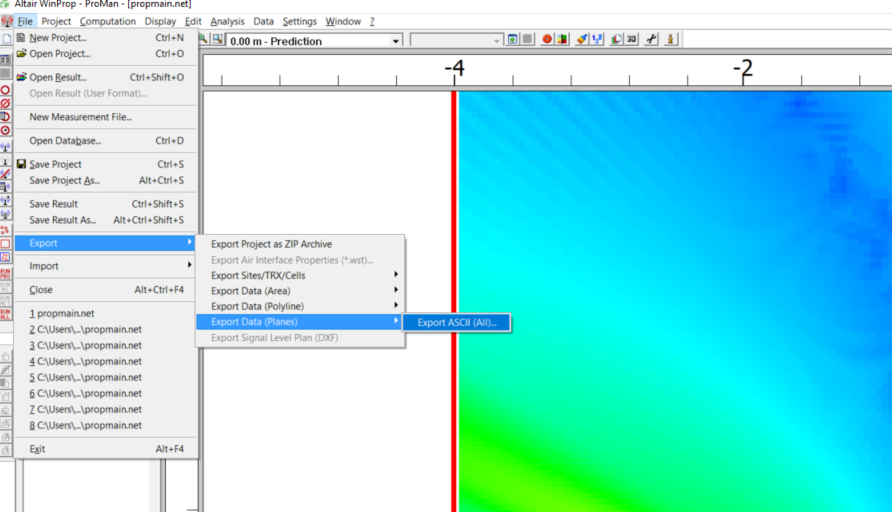Choose Open Database... entry
This screenshot has width=892, height=512.
pos(106,141)
